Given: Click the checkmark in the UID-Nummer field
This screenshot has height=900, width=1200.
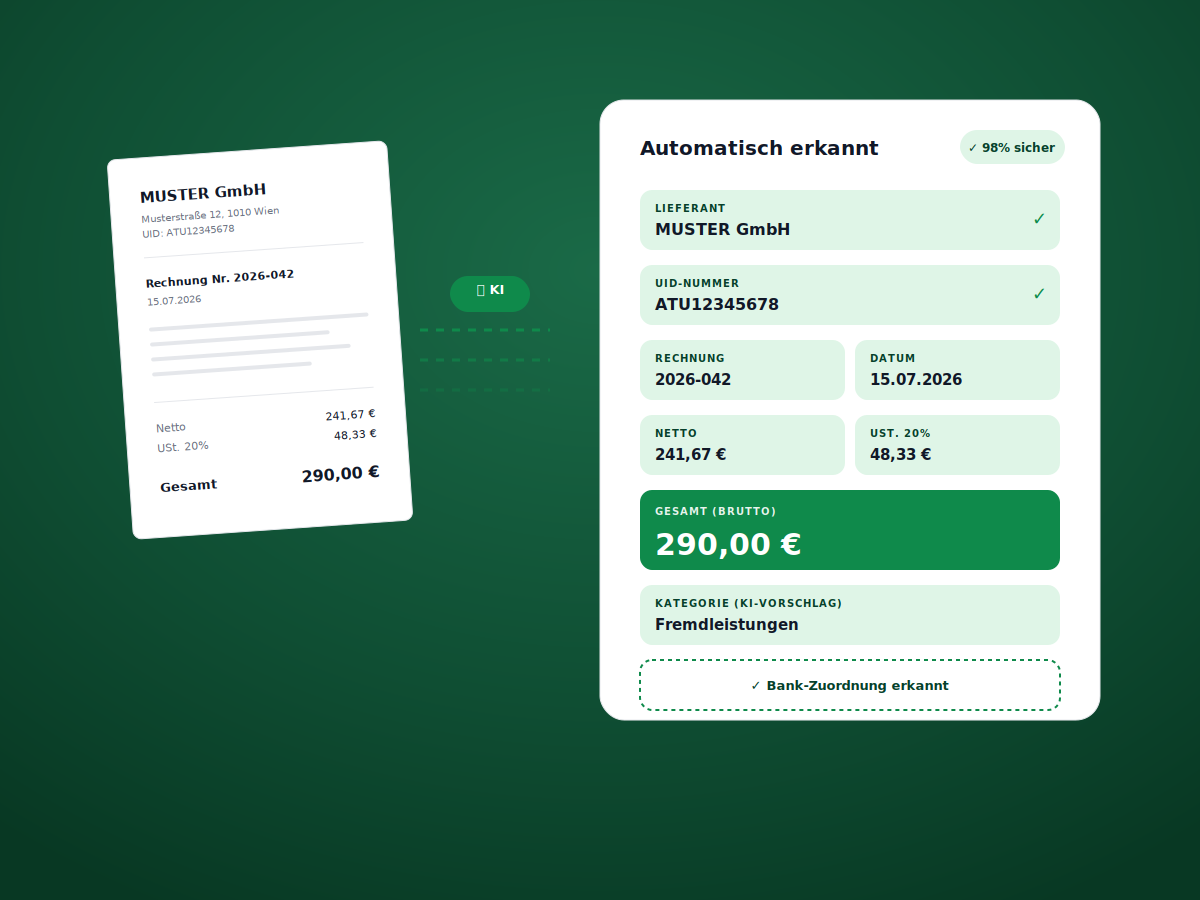Looking at the screenshot, I should 1039,294.
